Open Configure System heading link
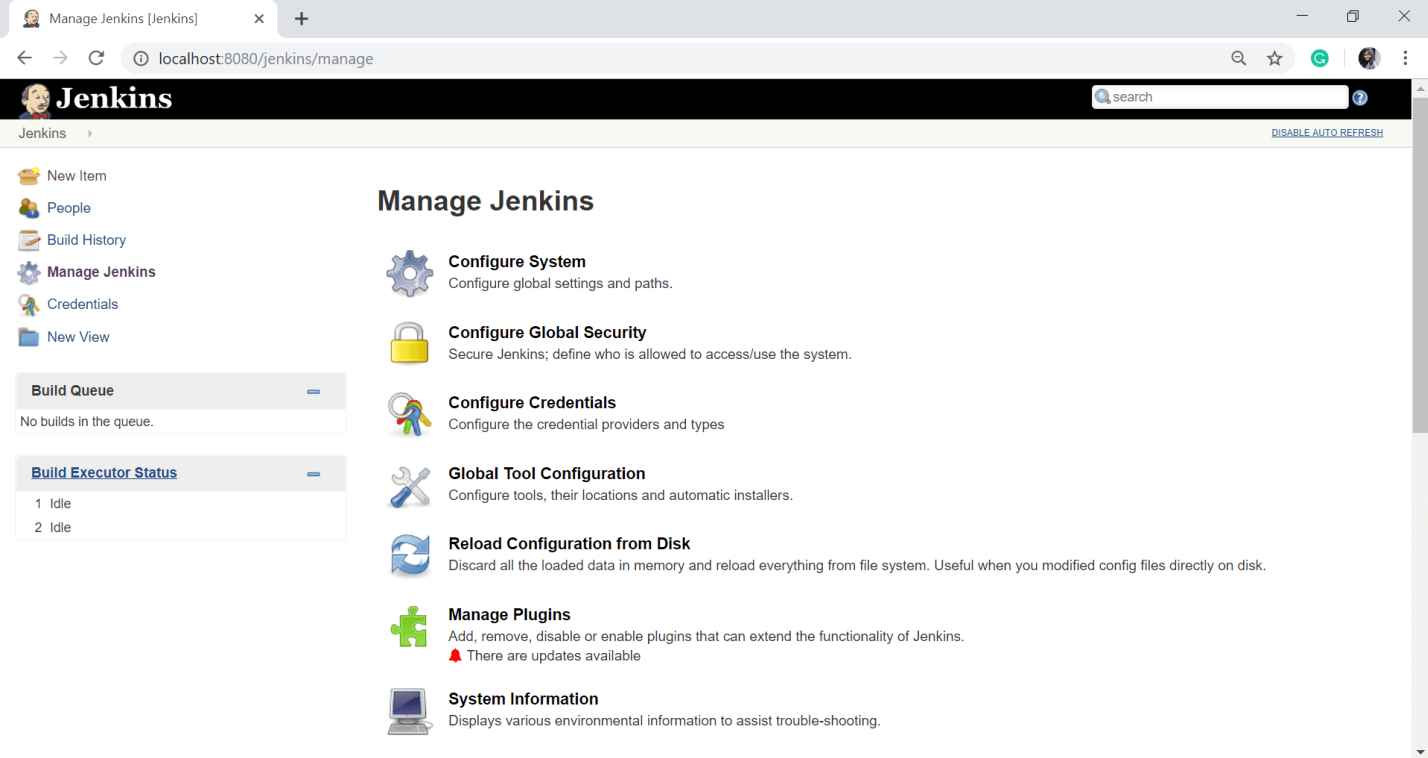 (517, 262)
